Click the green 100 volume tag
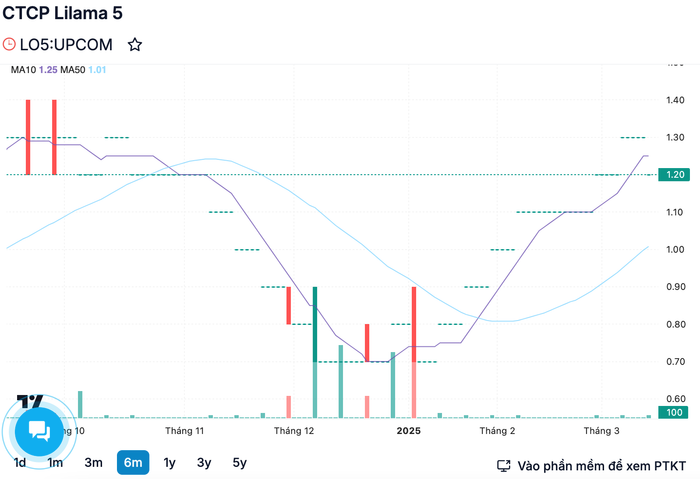The height and width of the screenshot is (479, 700). (x=673, y=412)
